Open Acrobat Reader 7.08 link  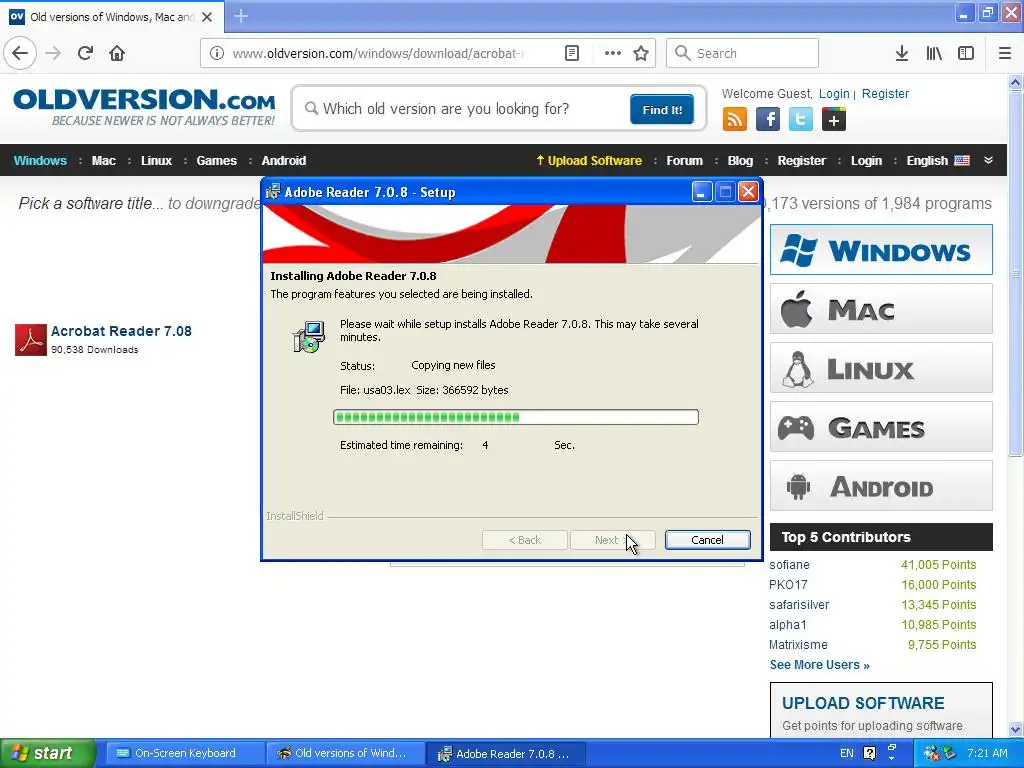click(121, 331)
